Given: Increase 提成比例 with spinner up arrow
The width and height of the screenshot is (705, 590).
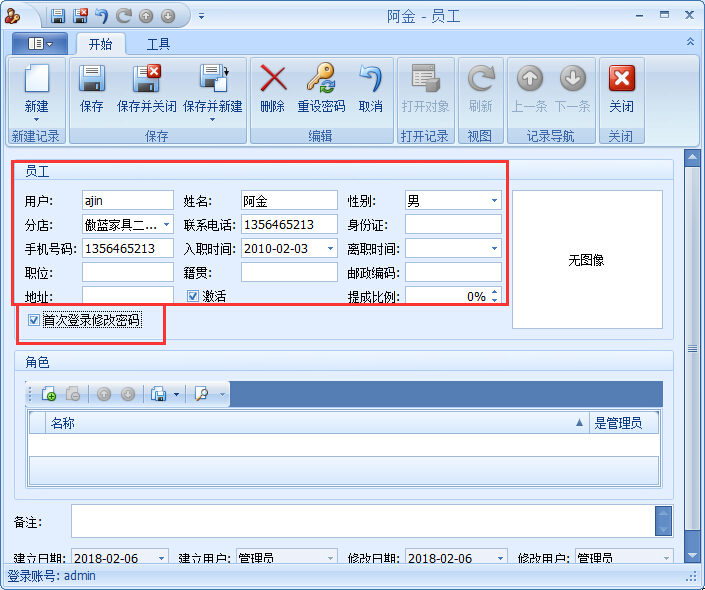Looking at the screenshot, I should click(x=494, y=292).
